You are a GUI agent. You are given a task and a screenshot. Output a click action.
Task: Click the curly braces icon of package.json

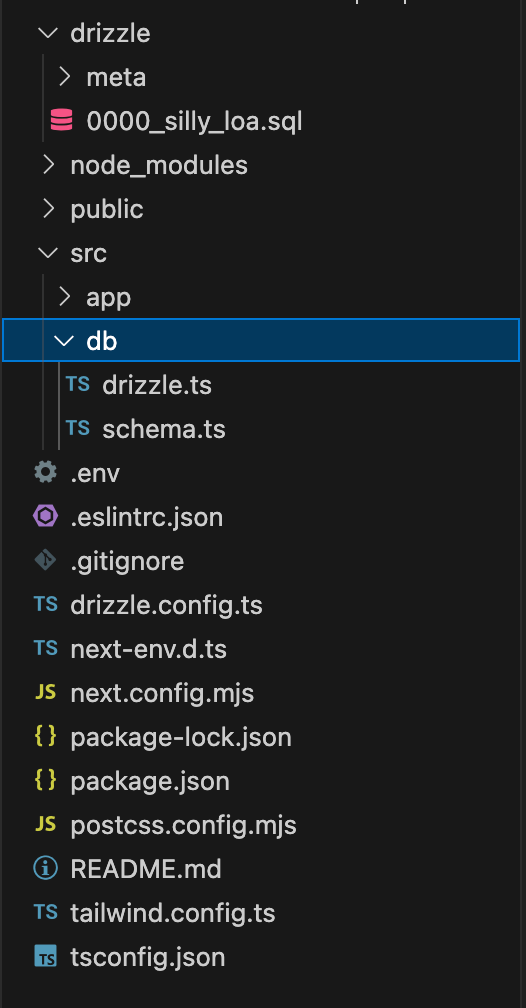pos(45,781)
